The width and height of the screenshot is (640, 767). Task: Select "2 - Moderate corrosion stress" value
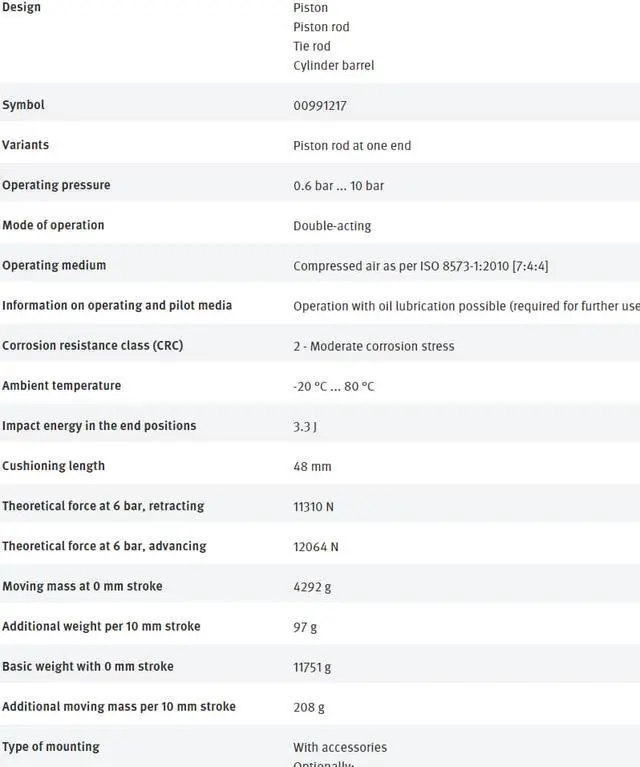click(373, 346)
